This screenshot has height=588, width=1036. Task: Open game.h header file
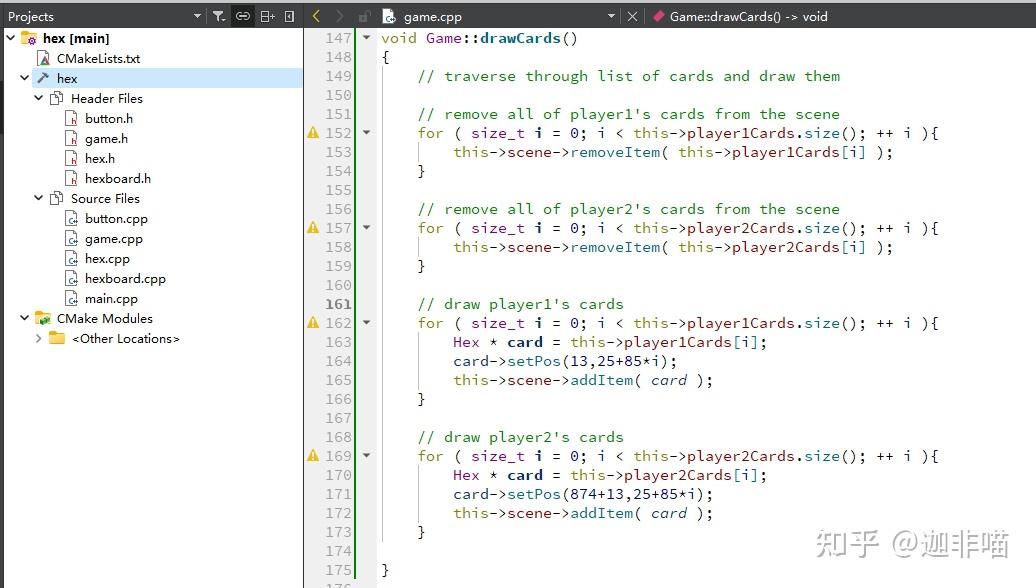(x=106, y=138)
